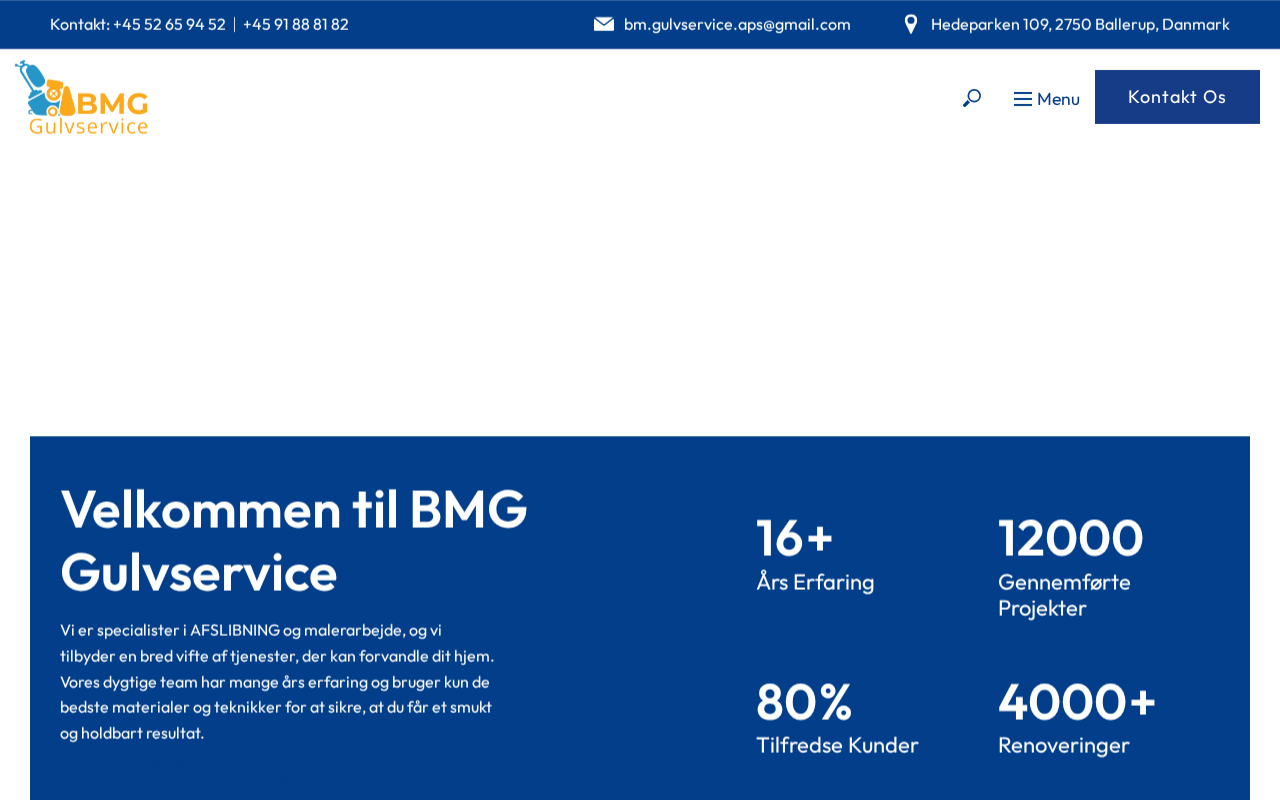Image resolution: width=1280 pixels, height=800 pixels.
Task: Click the 80% statistic number
Action: [804, 701]
